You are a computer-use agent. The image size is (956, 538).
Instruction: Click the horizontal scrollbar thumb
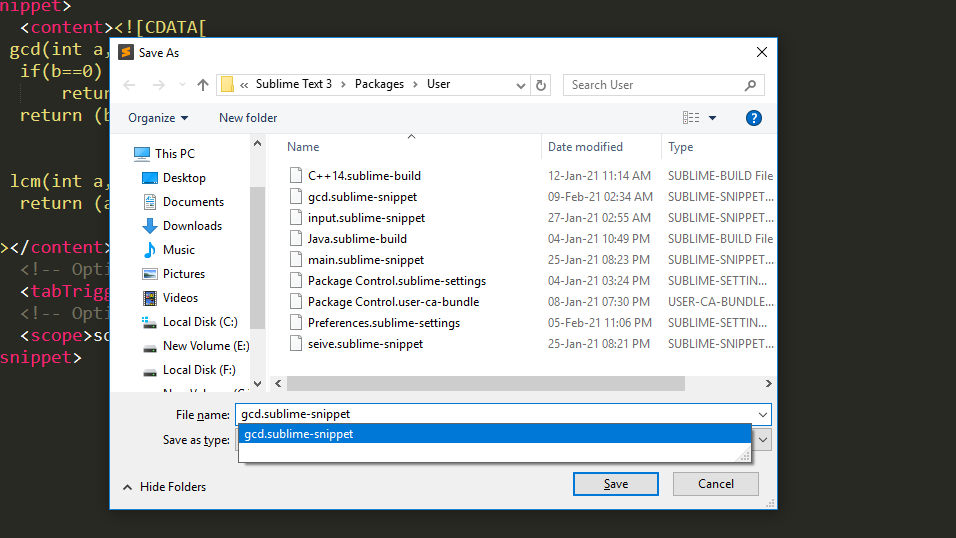pos(486,384)
